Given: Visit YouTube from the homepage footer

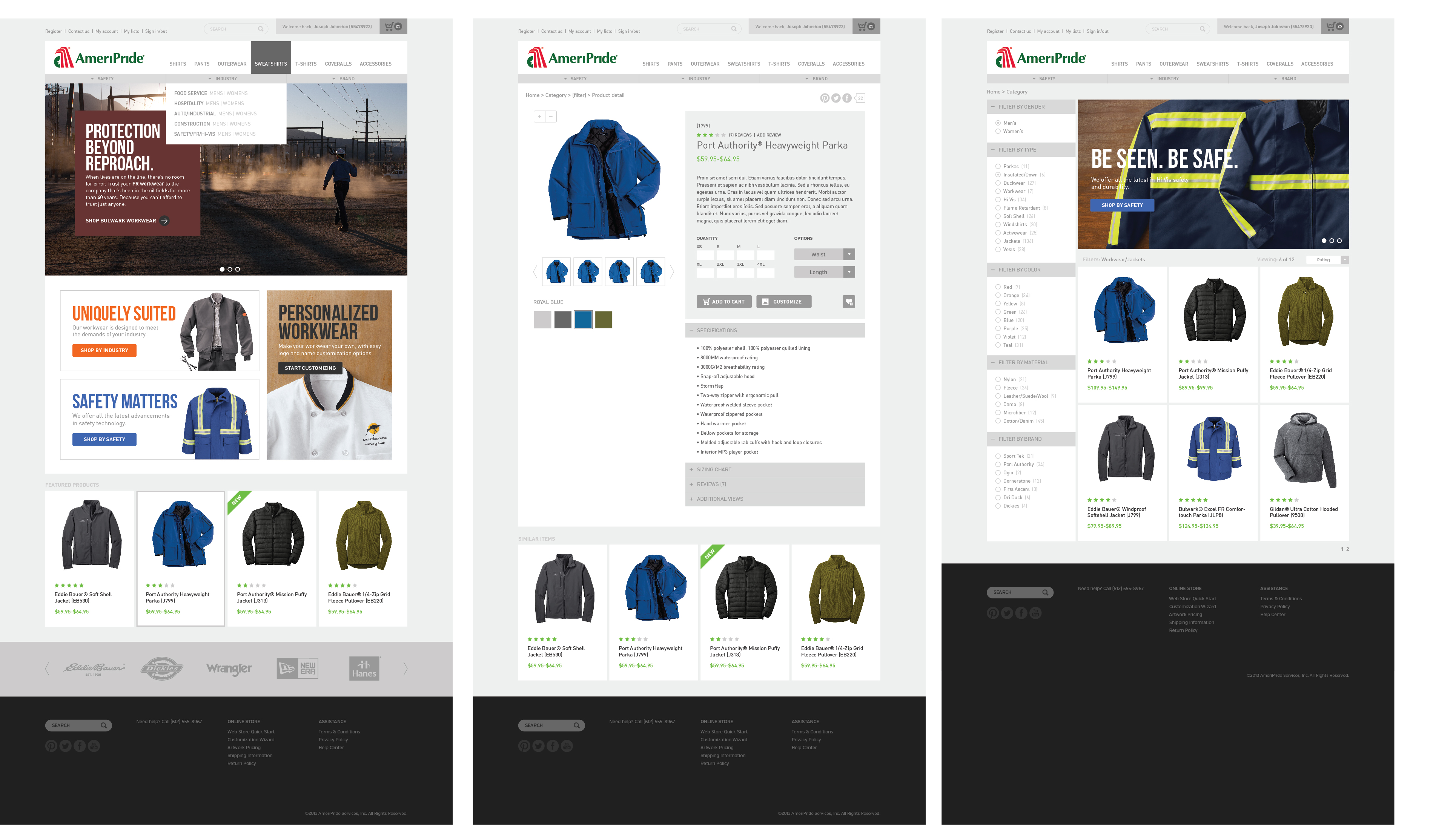Looking at the screenshot, I should pos(94,746).
